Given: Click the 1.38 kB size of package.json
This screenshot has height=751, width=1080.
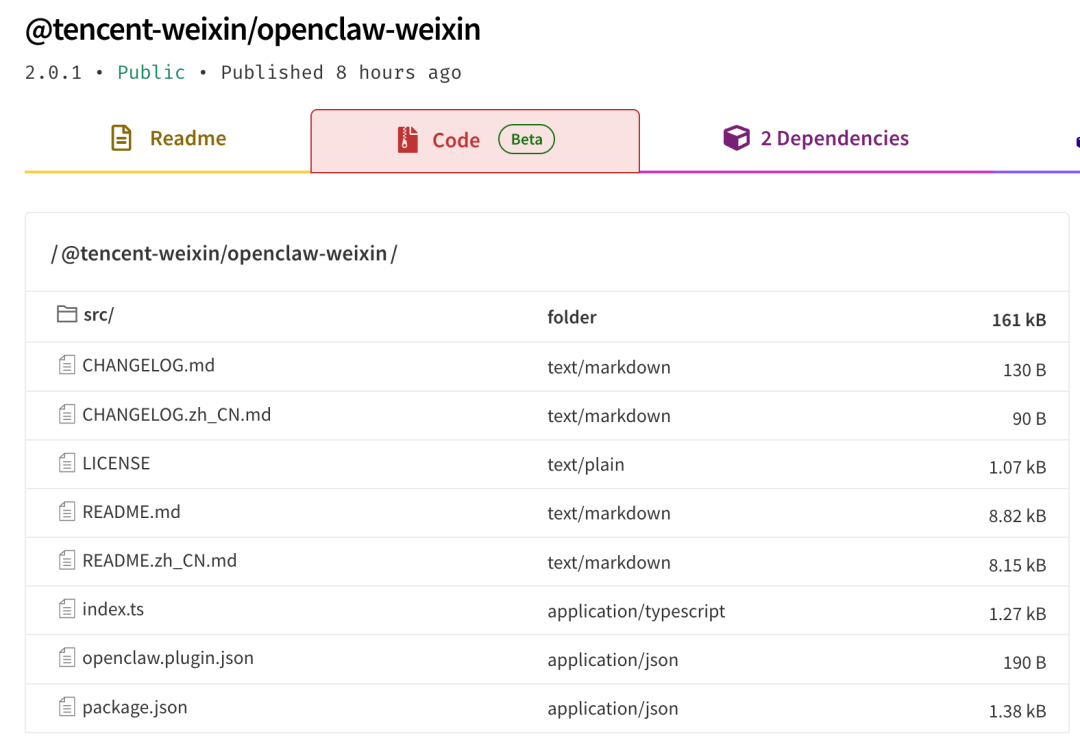Looking at the screenshot, I should click(x=1017, y=711).
